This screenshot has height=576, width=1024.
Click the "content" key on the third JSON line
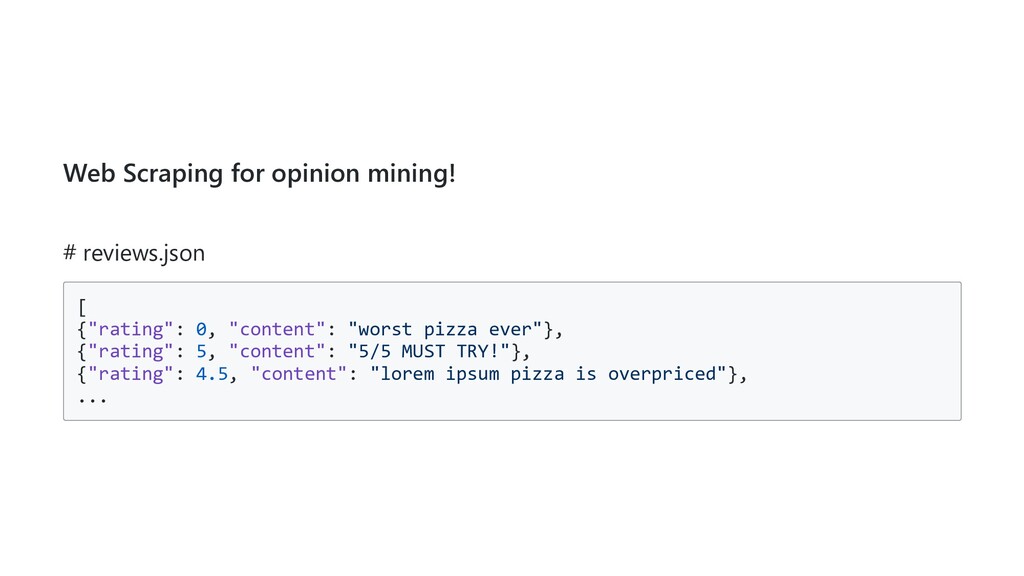coord(299,373)
